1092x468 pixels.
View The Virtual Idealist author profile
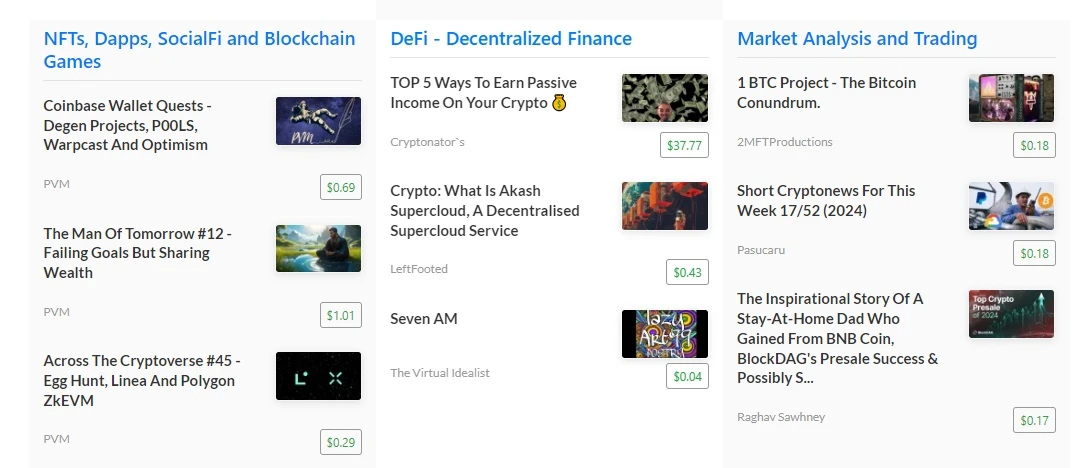click(x=439, y=373)
